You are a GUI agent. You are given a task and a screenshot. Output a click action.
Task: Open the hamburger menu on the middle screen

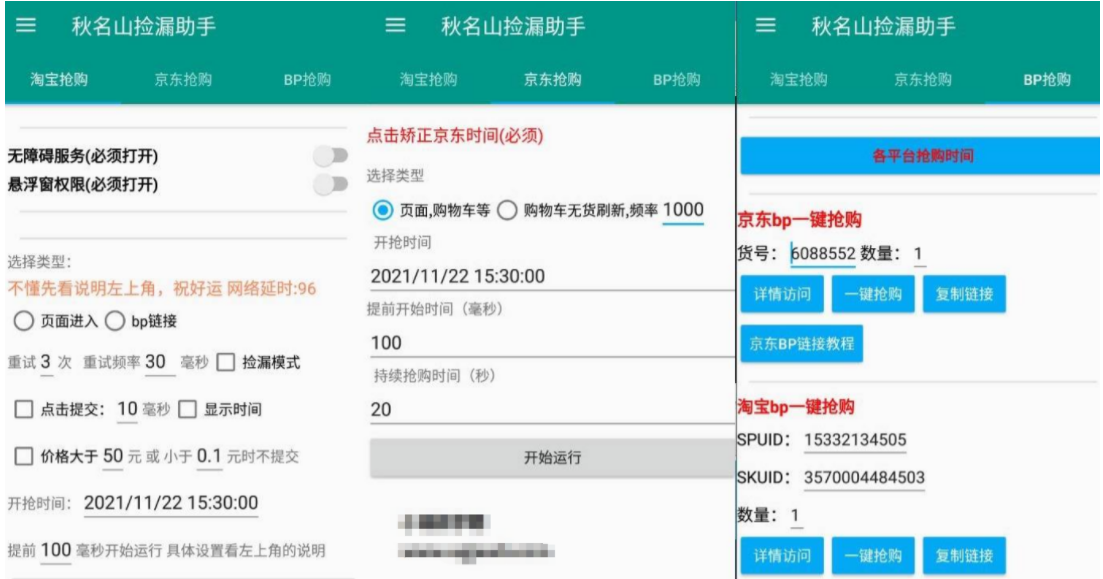[395, 26]
